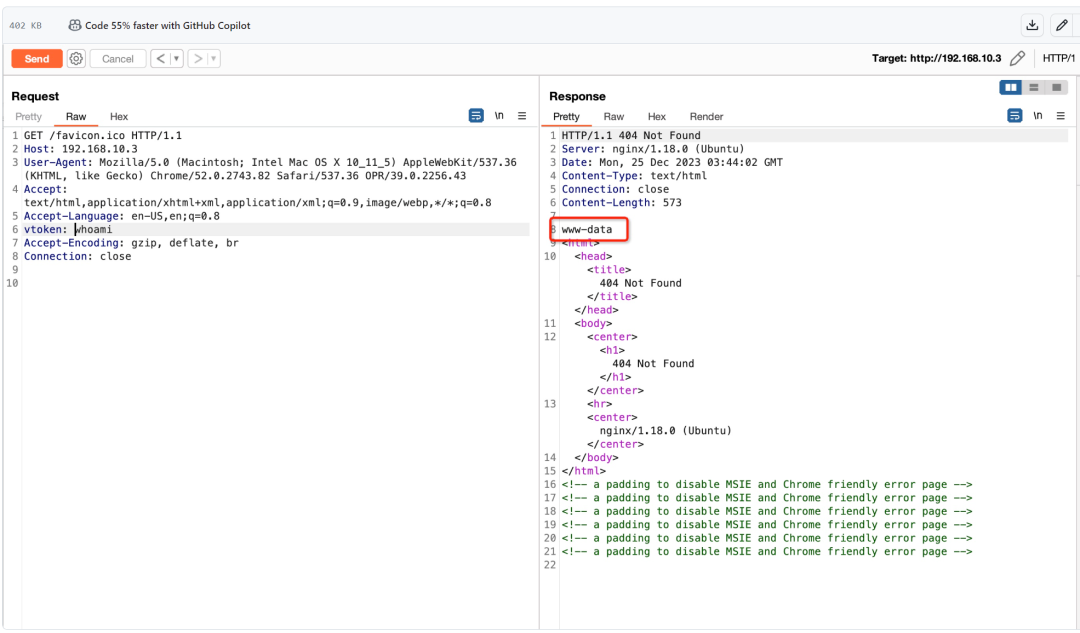This screenshot has height=633, width=1080.
Task: Click the Host: 192.168.10.3 header line
Action: [x=81, y=149]
